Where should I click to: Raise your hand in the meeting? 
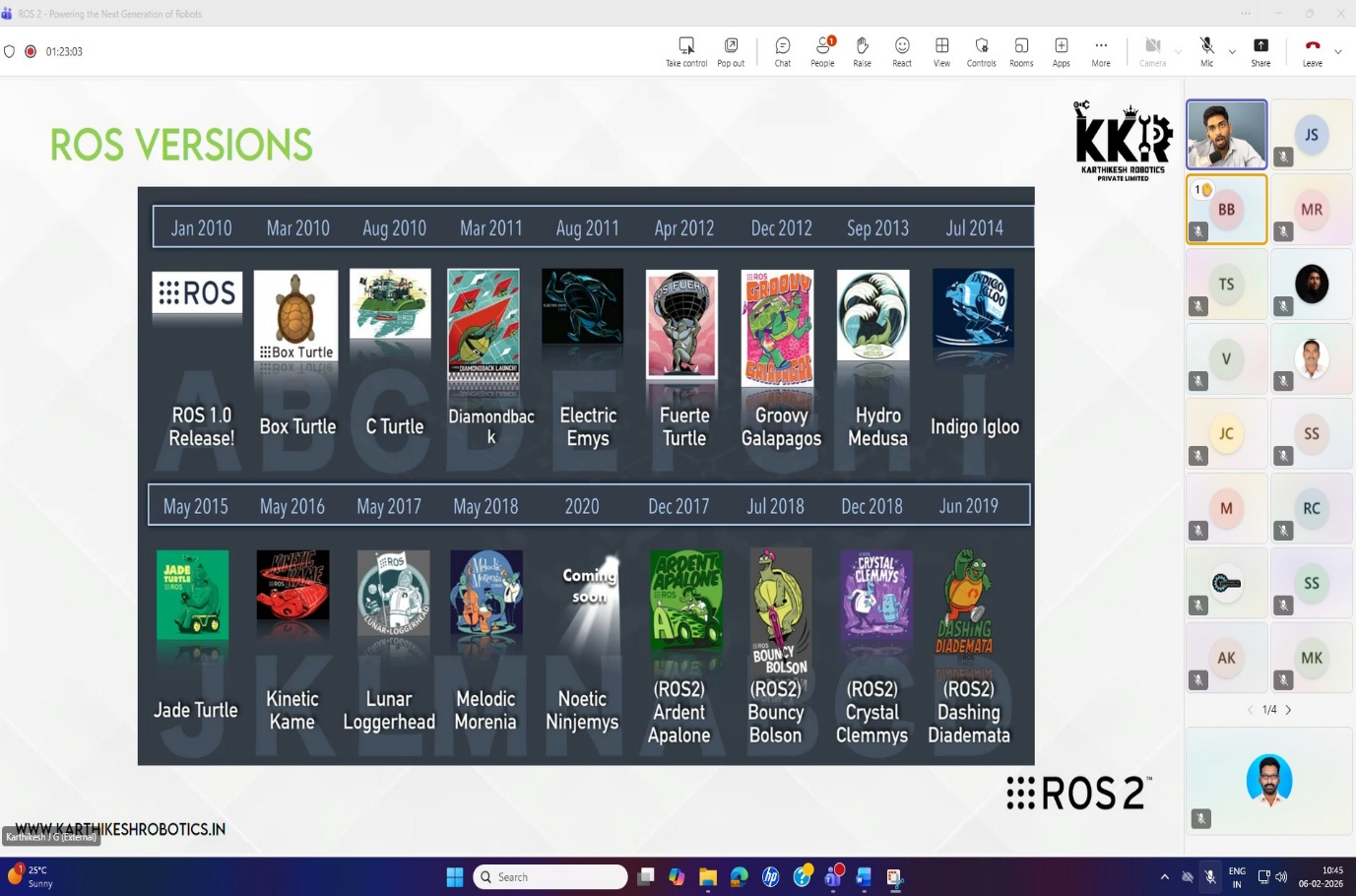862,51
